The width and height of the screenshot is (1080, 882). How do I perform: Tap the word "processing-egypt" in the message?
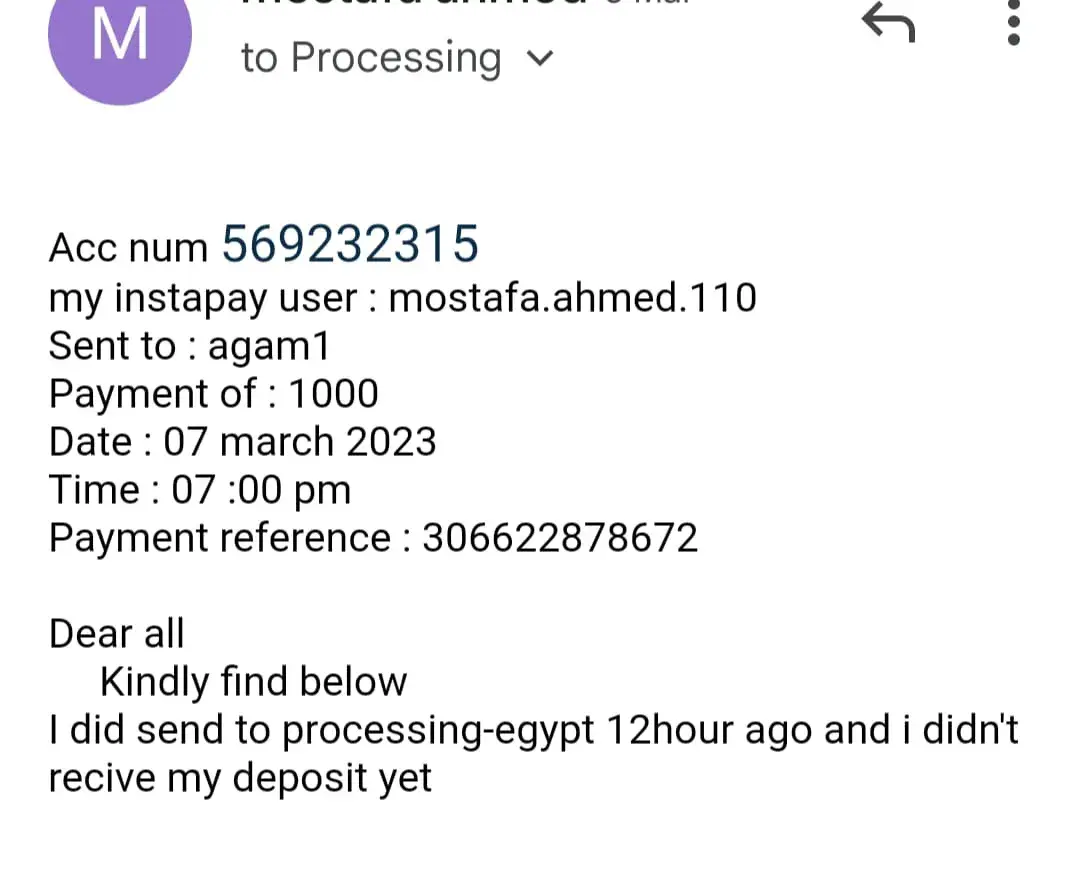439,731
